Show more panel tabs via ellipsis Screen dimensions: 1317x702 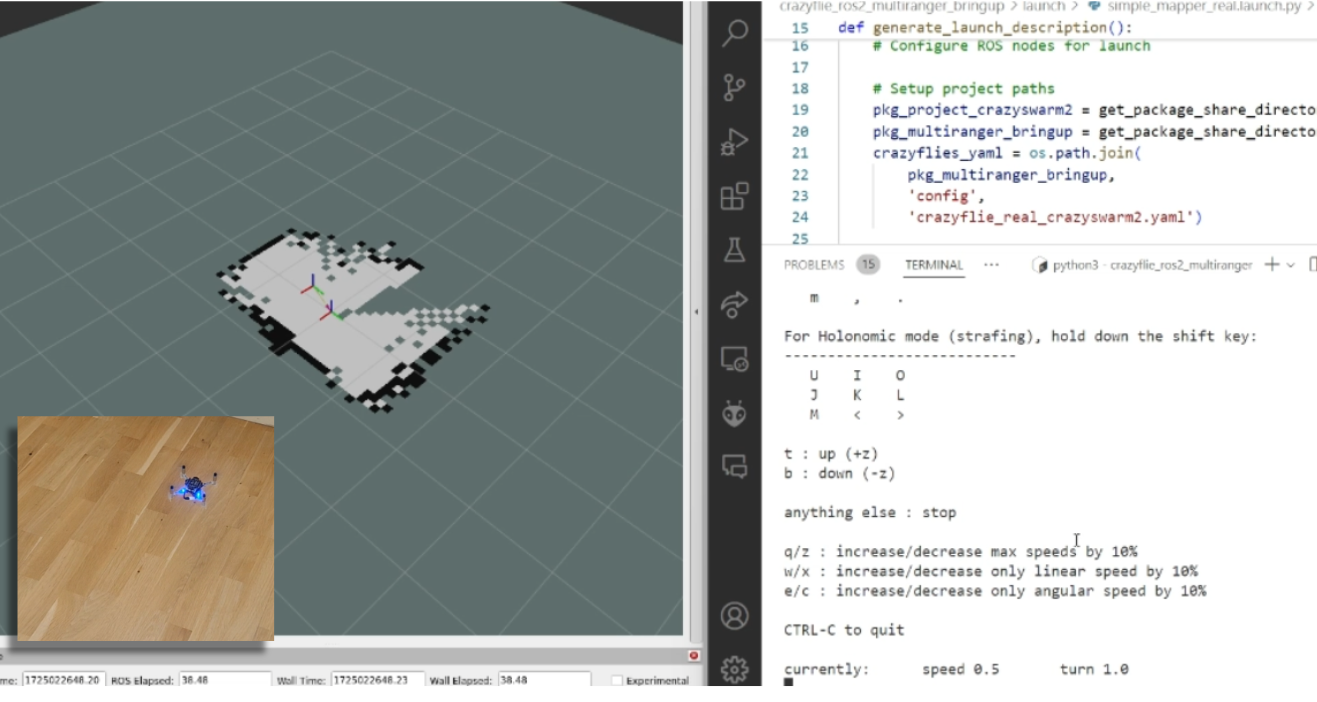point(991,265)
